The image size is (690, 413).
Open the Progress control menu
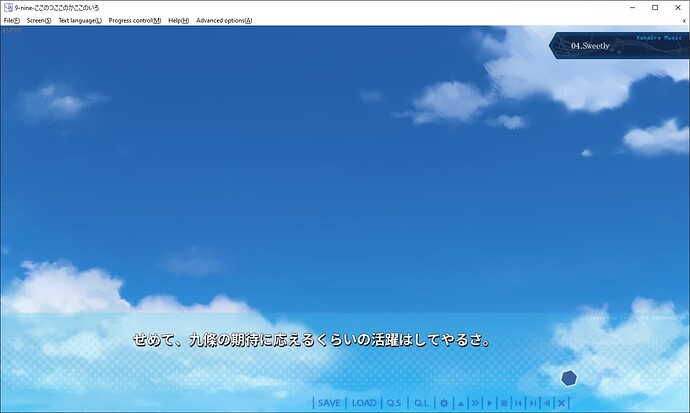pyautogui.click(x=135, y=20)
